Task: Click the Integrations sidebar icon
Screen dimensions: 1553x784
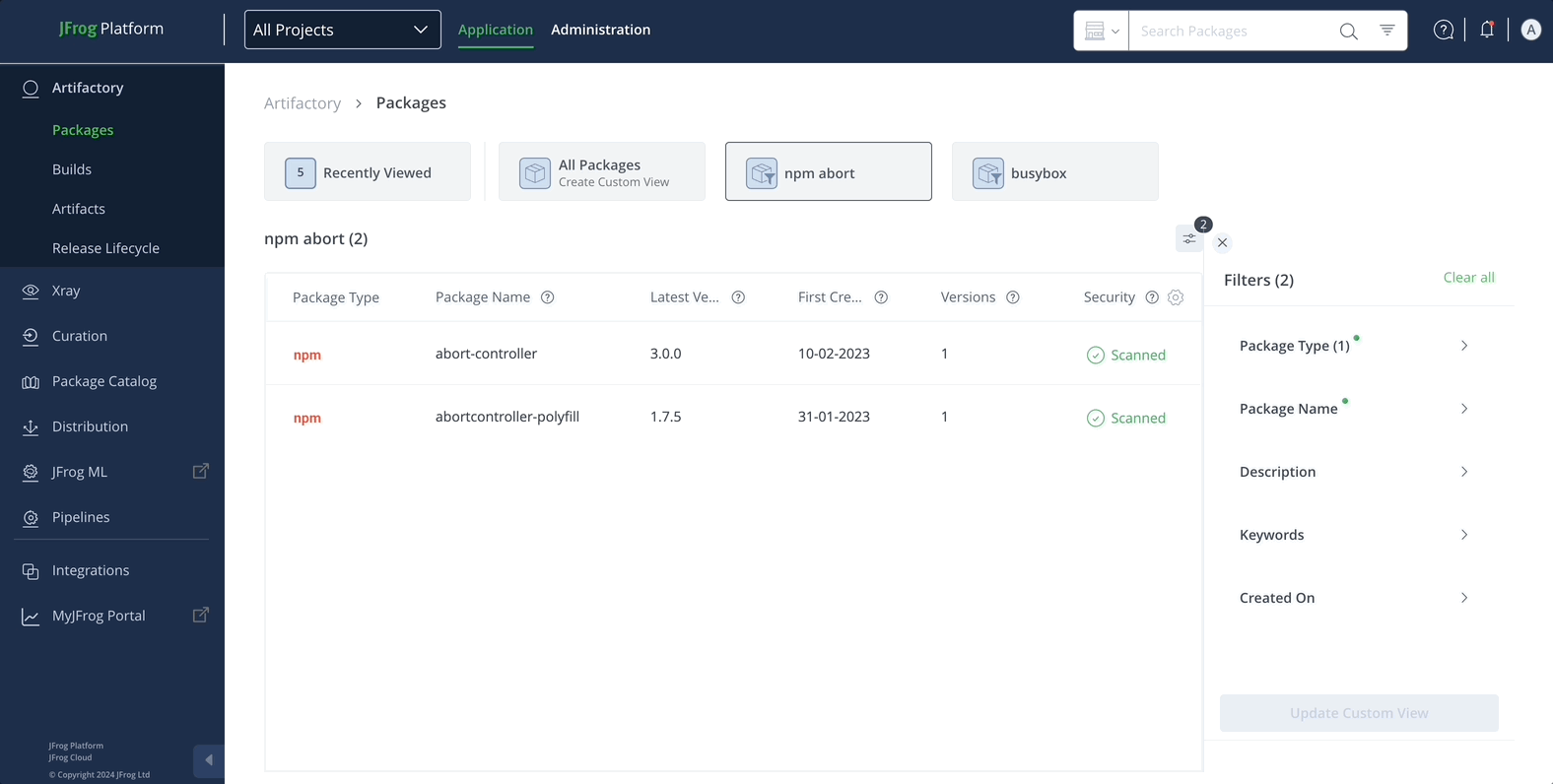Action: [x=31, y=570]
